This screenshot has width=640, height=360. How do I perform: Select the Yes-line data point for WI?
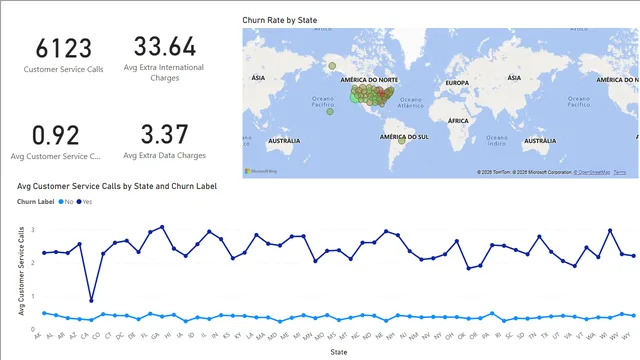point(610,231)
